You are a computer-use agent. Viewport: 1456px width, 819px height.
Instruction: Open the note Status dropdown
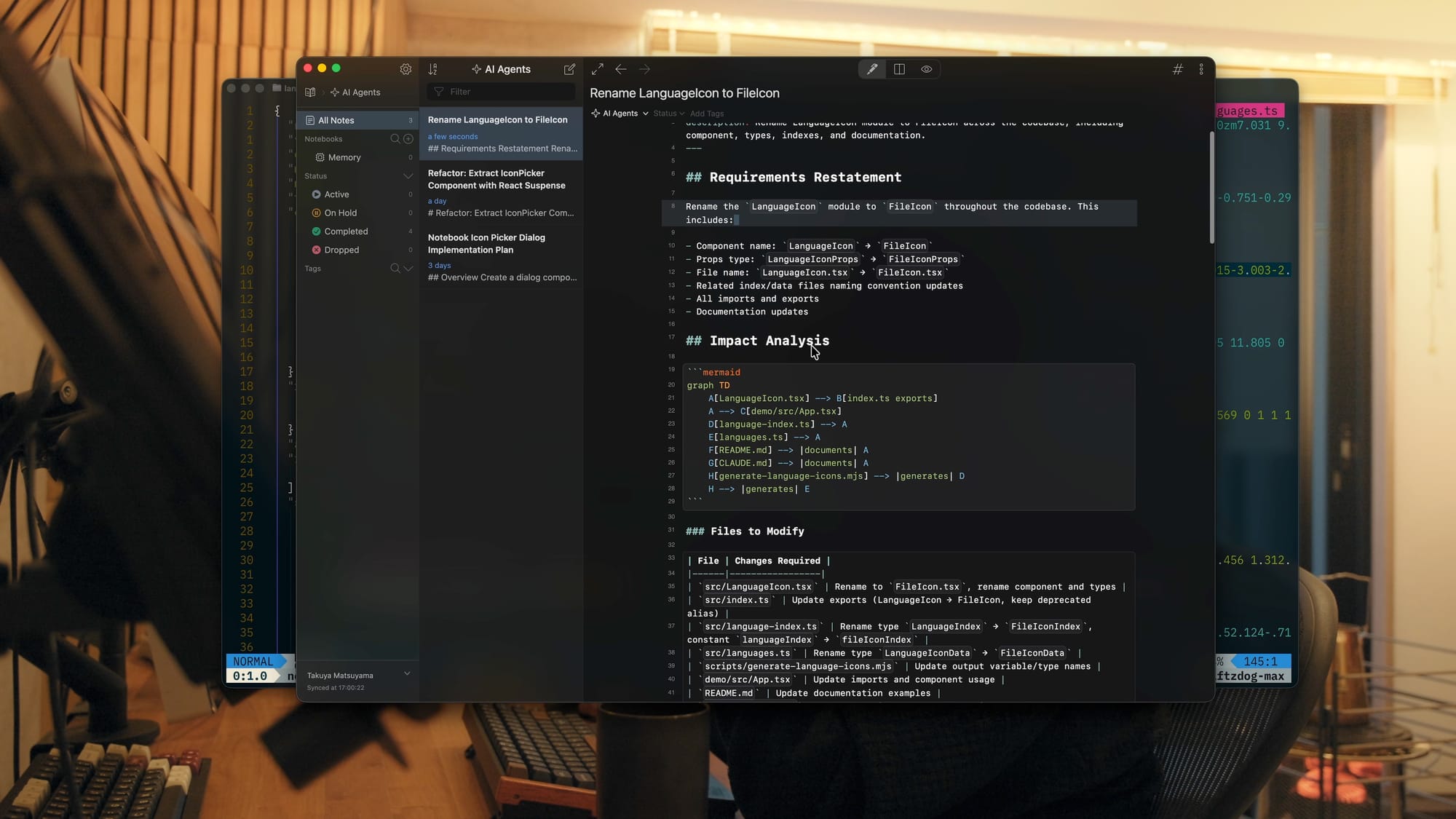(668, 114)
